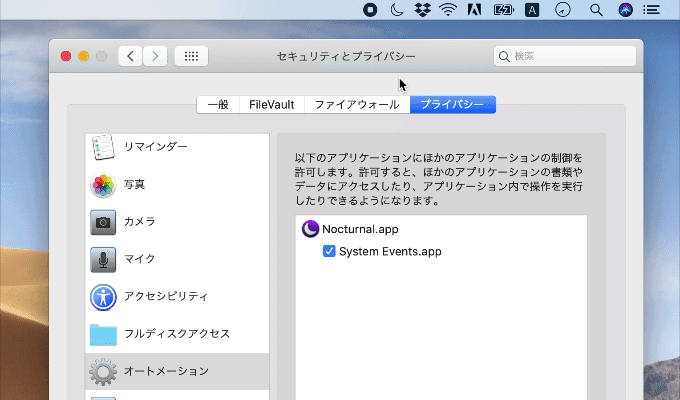680x400 pixels.
Task: Launch Siri from the menu bar
Action: tap(625, 10)
